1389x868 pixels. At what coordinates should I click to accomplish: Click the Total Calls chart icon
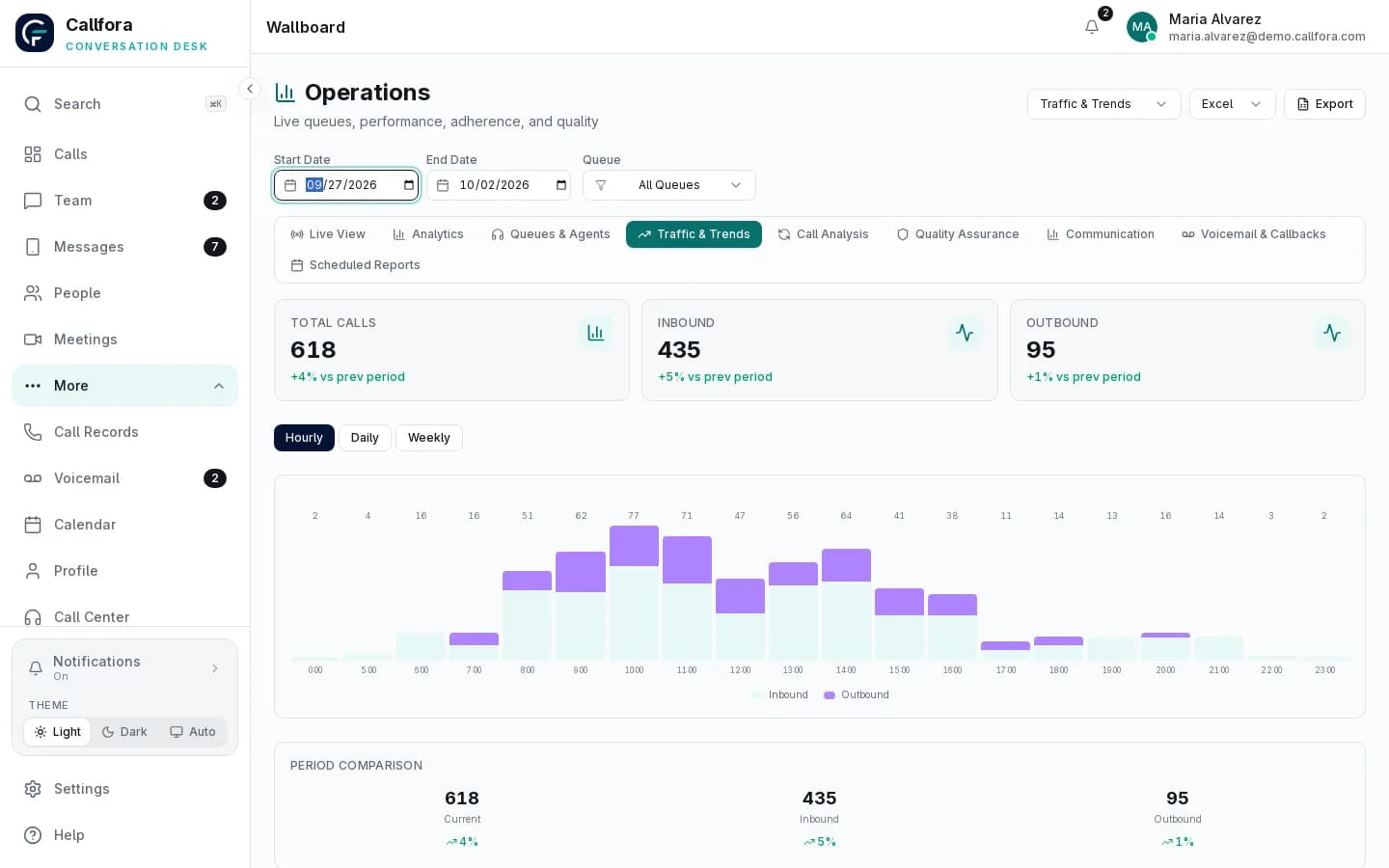pyautogui.click(x=596, y=333)
